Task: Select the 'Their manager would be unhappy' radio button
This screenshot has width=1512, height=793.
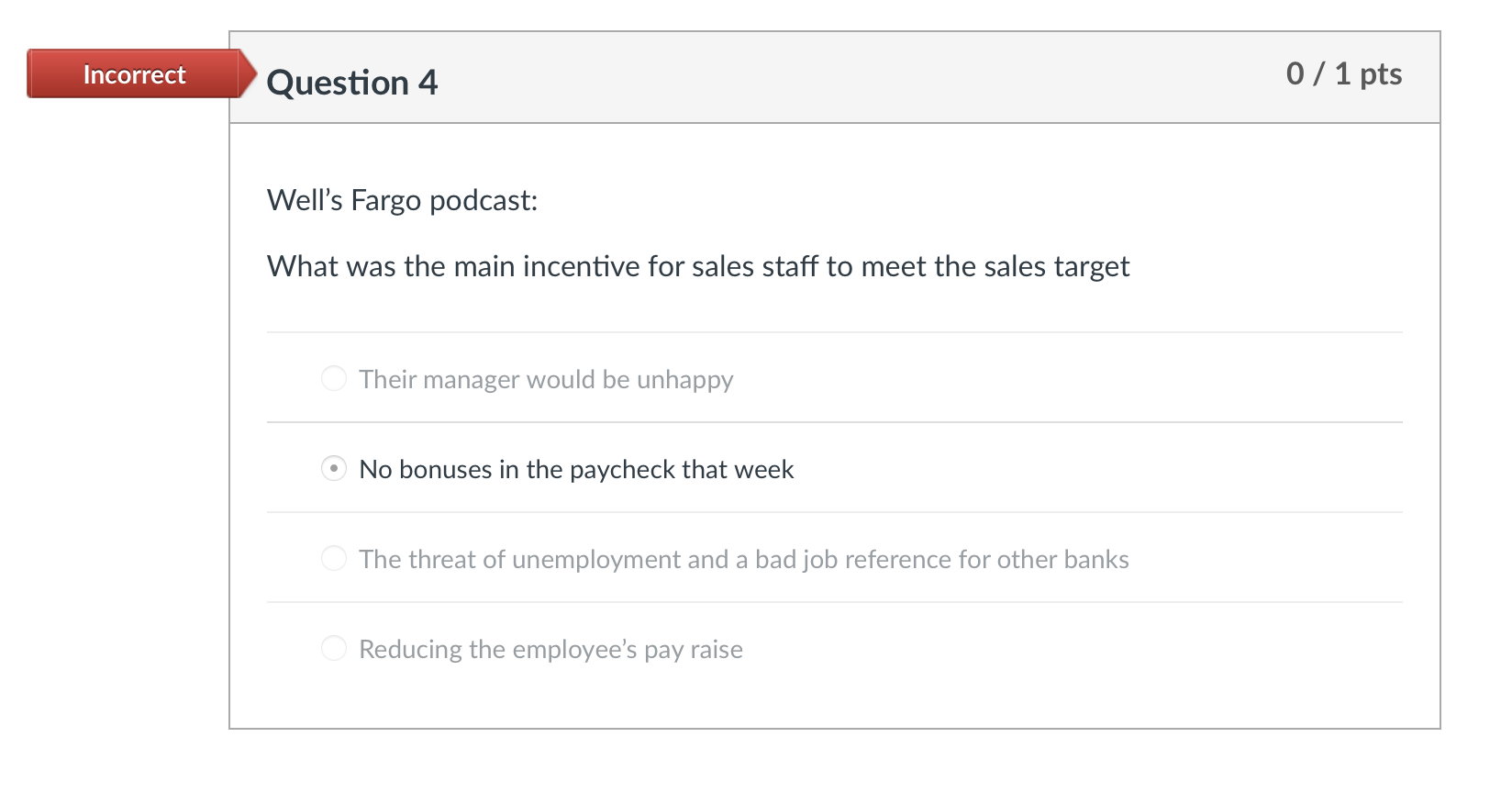Action: click(x=334, y=378)
